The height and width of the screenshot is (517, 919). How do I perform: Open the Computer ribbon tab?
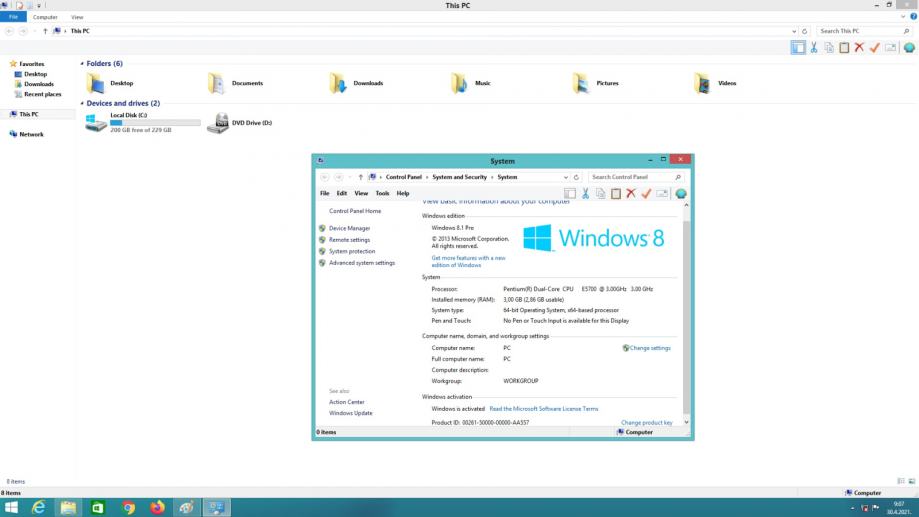click(x=45, y=17)
